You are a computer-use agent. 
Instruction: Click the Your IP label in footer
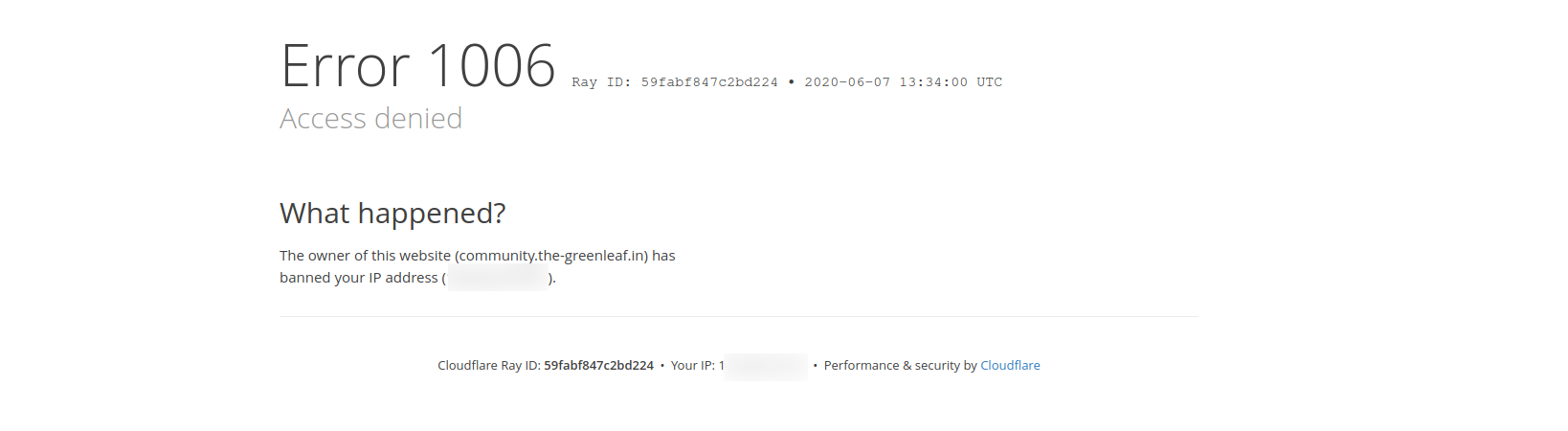click(x=692, y=366)
